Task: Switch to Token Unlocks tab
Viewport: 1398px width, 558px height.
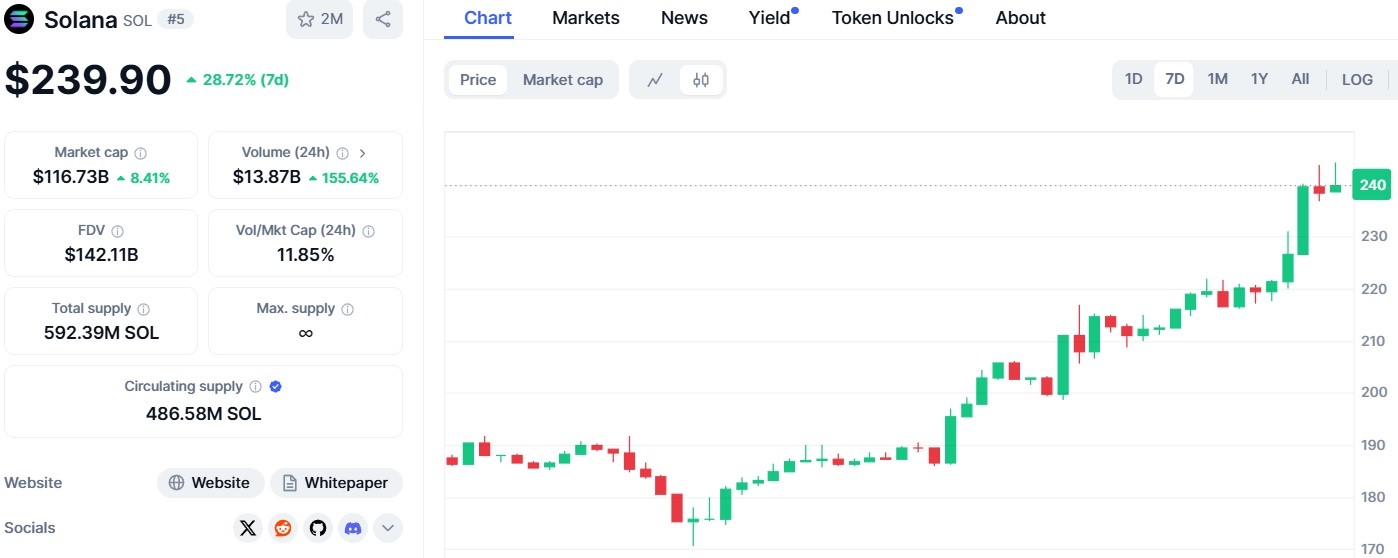Action: click(892, 18)
